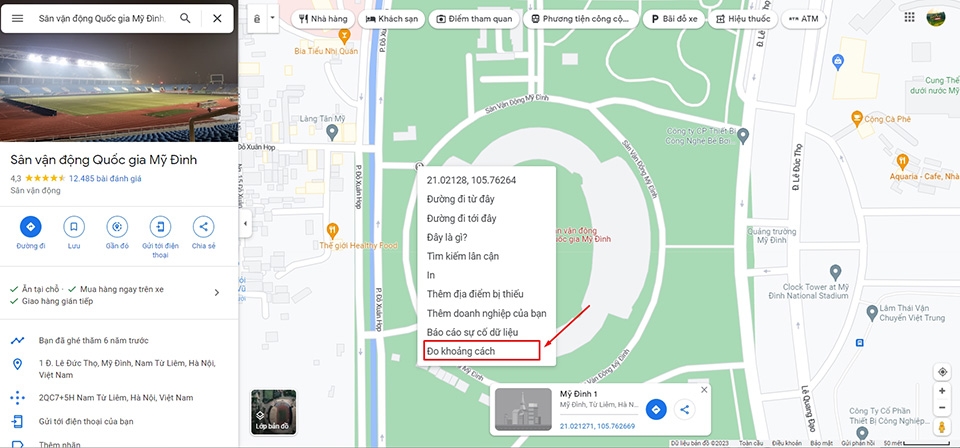Screen dimensions: 960x448
Task: Open the 12.485 bài đánh giá reviews link
Action: point(105,179)
